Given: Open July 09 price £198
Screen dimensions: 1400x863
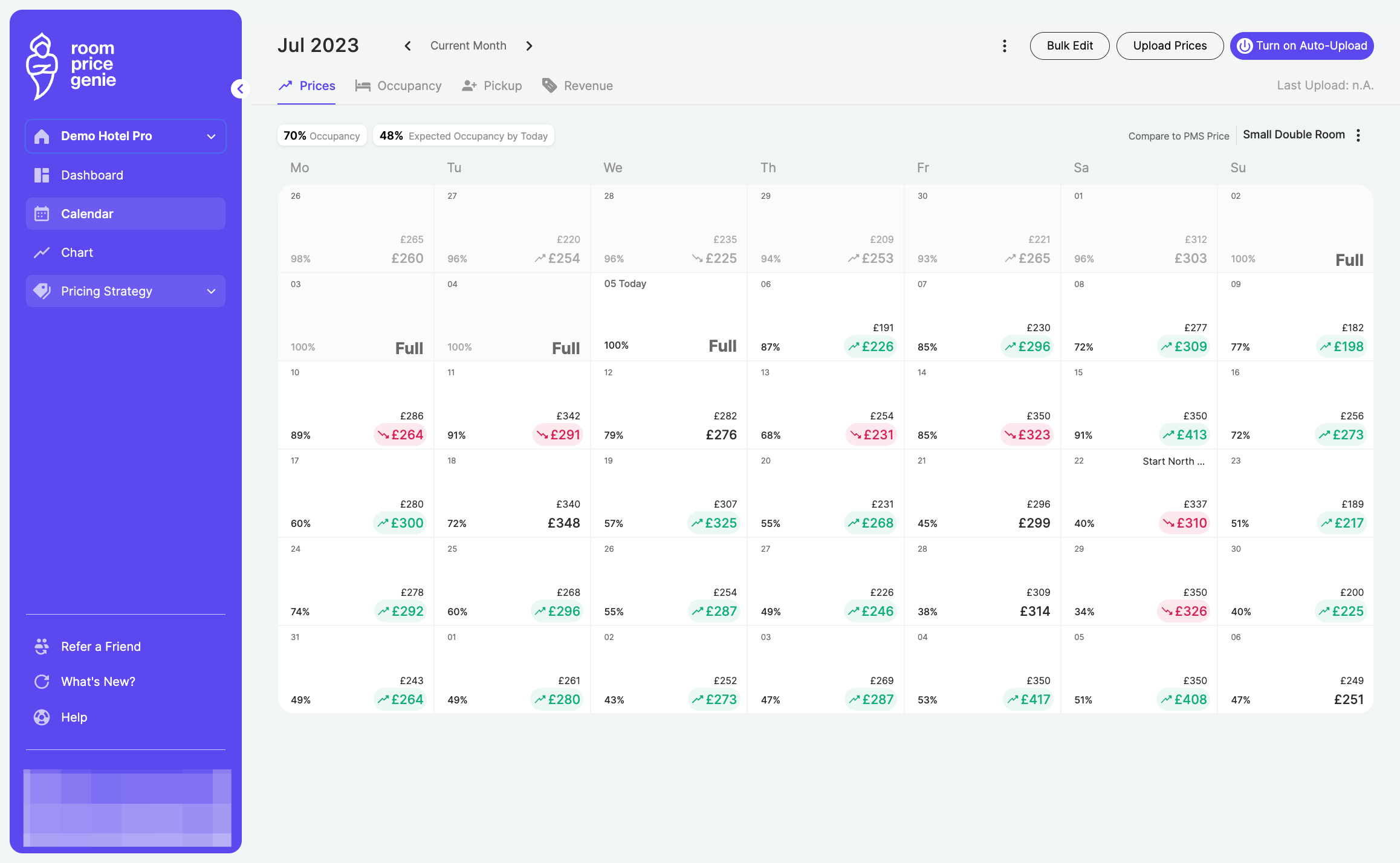Looking at the screenshot, I should [x=1341, y=346].
